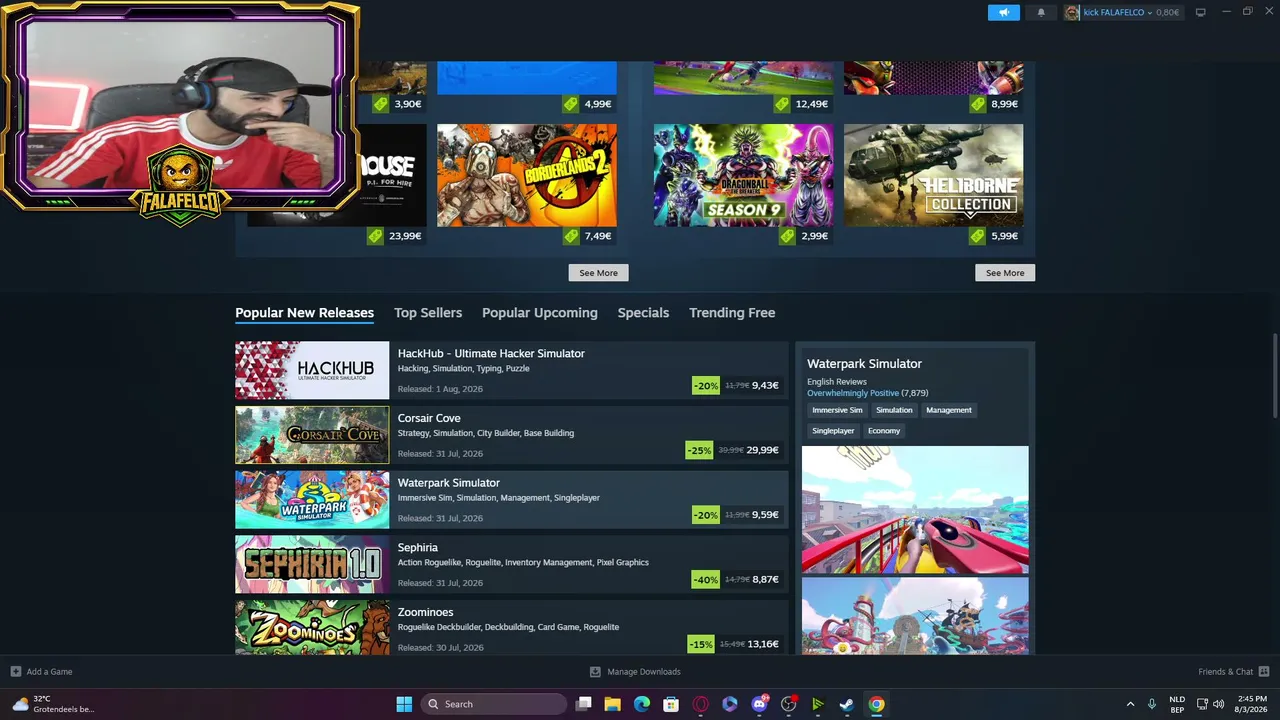Screen dimensions: 1280x720
Task: Open the Friends & Chat icon
Action: click(1264, 671)
